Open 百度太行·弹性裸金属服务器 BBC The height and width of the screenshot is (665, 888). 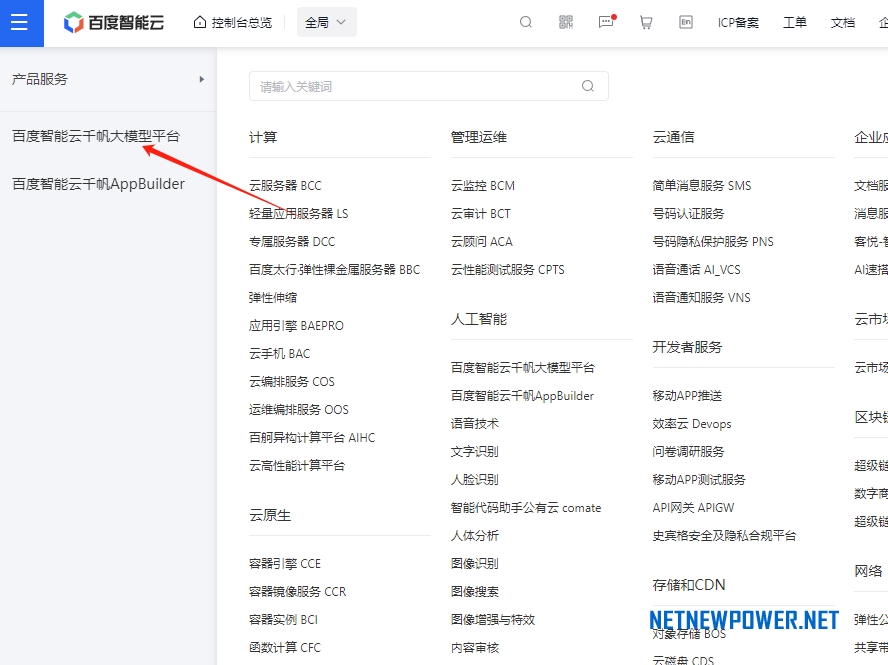click(x=335, y=270)
